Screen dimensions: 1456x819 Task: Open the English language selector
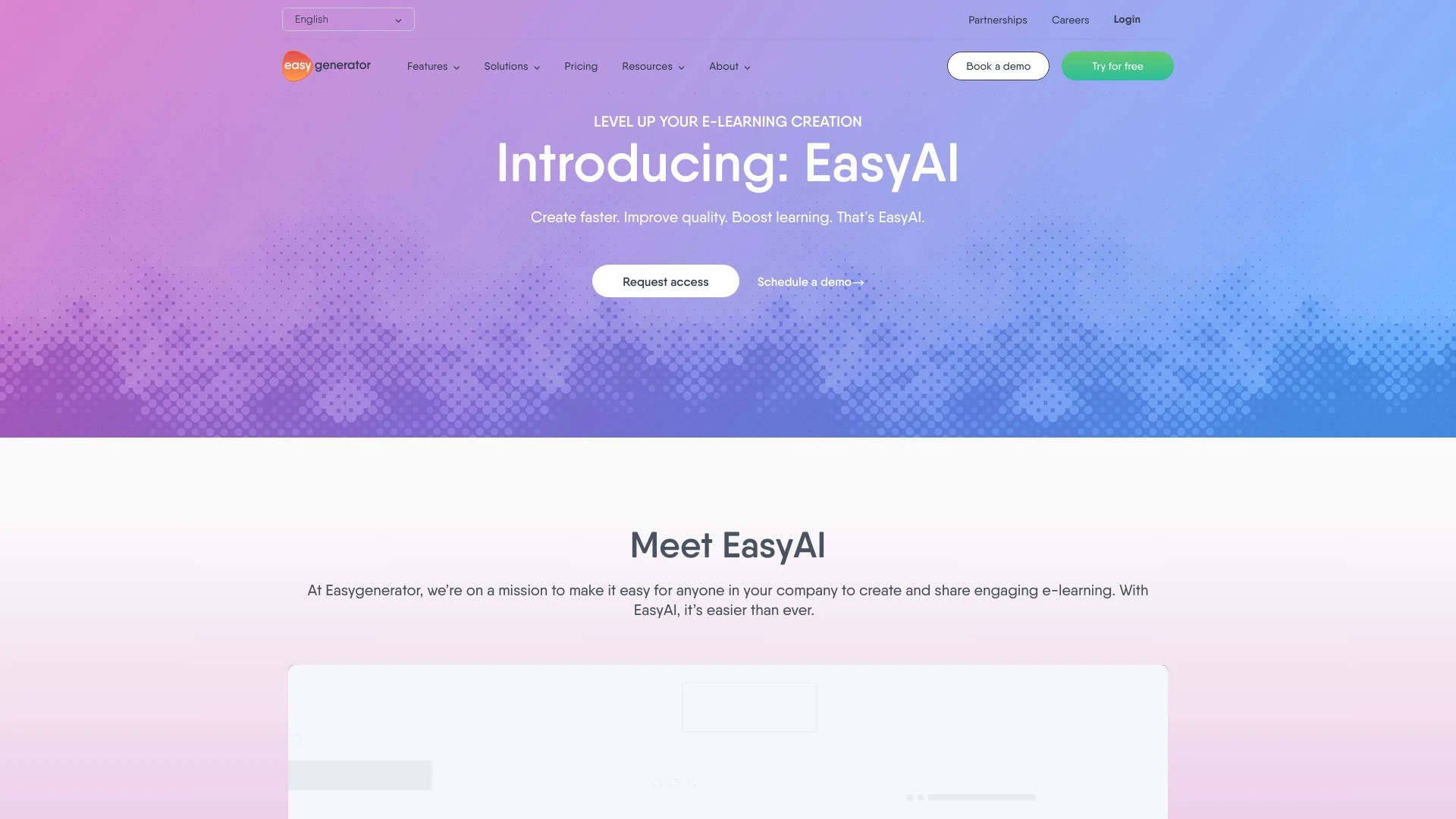click(x=347, y=18)
